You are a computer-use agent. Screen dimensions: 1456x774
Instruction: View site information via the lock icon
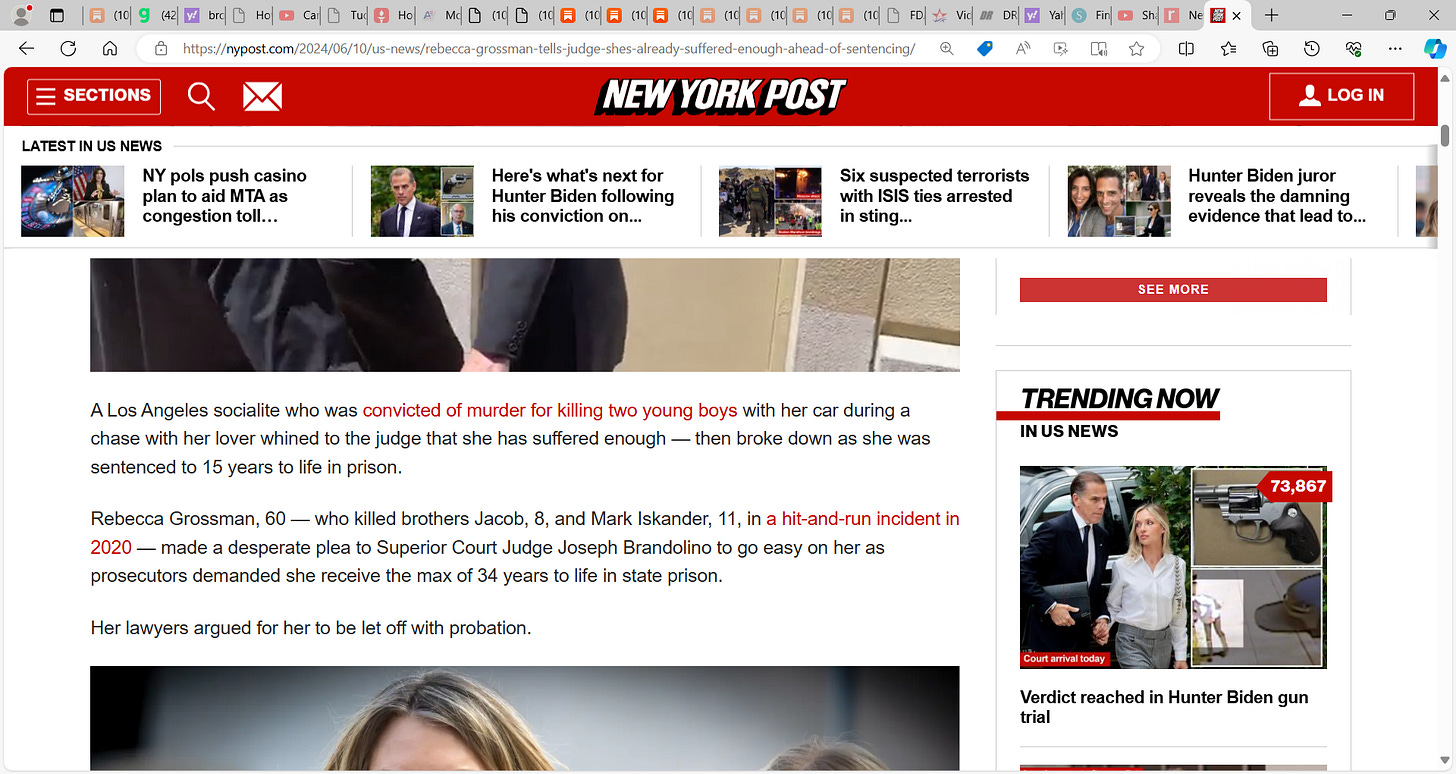tap(160, 48)
